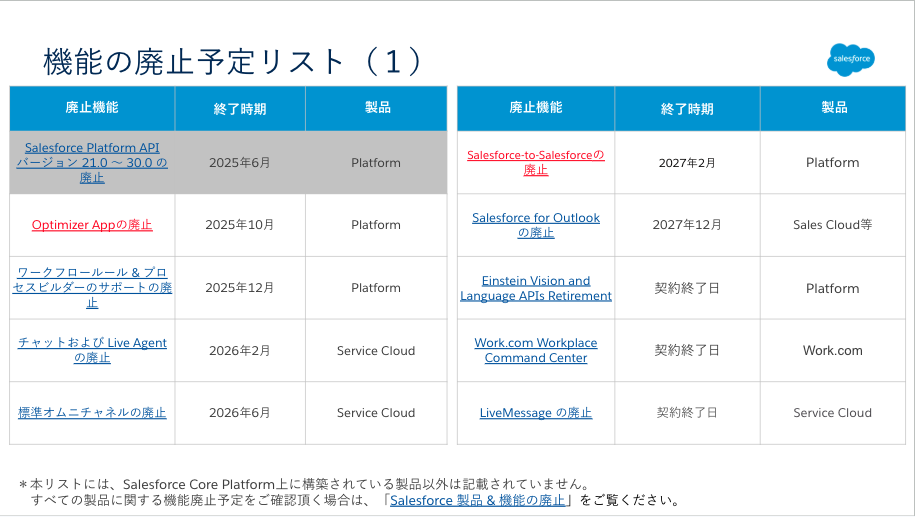Click the slide title 機能の廃止予定リスト（1）

(x=232, y=61)
